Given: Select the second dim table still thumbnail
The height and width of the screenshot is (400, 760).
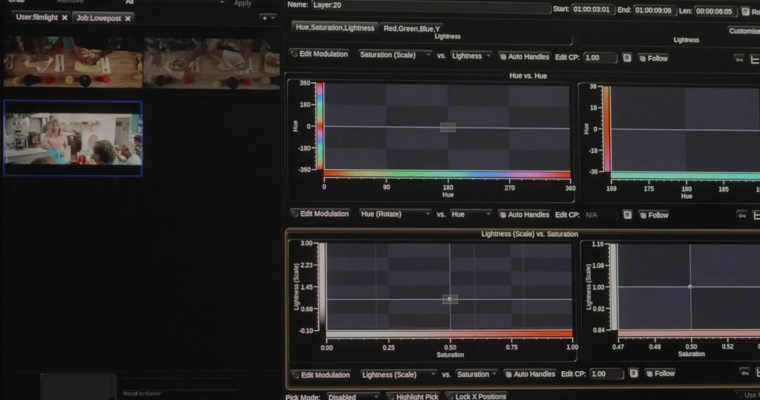Looking at the screenshot, I should (212, 64).
